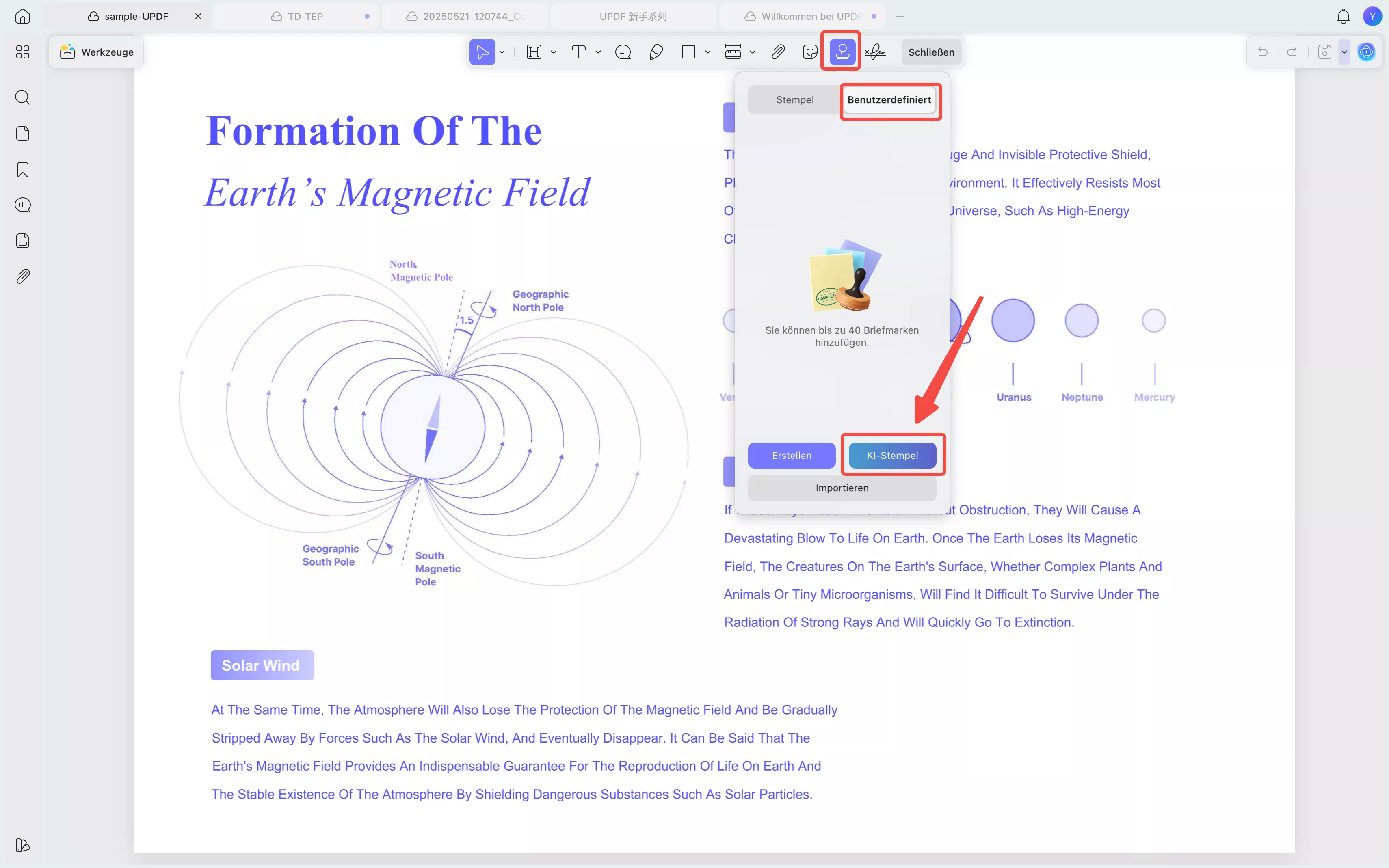Expand the text tool dropdown arrow

coord(598,52)
